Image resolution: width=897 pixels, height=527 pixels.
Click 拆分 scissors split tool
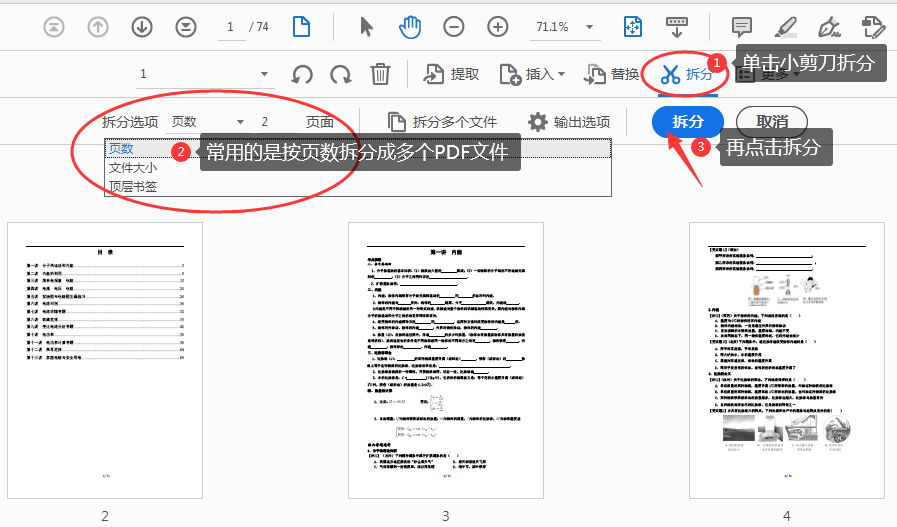point(686,74)
